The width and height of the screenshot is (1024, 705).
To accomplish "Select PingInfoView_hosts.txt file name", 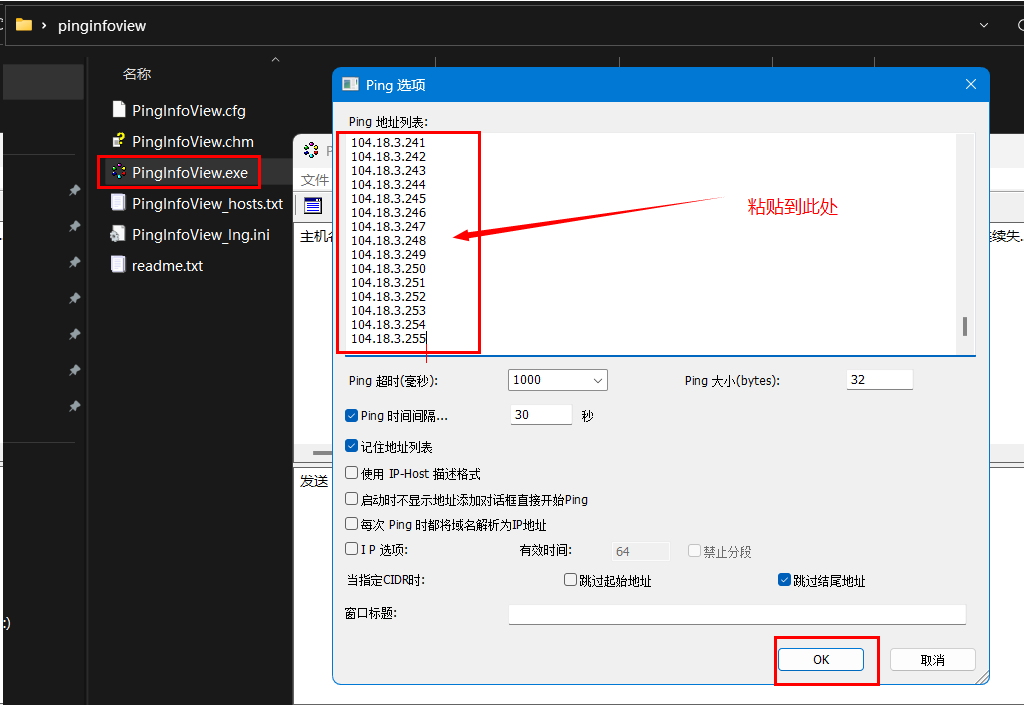I will 208,204.
